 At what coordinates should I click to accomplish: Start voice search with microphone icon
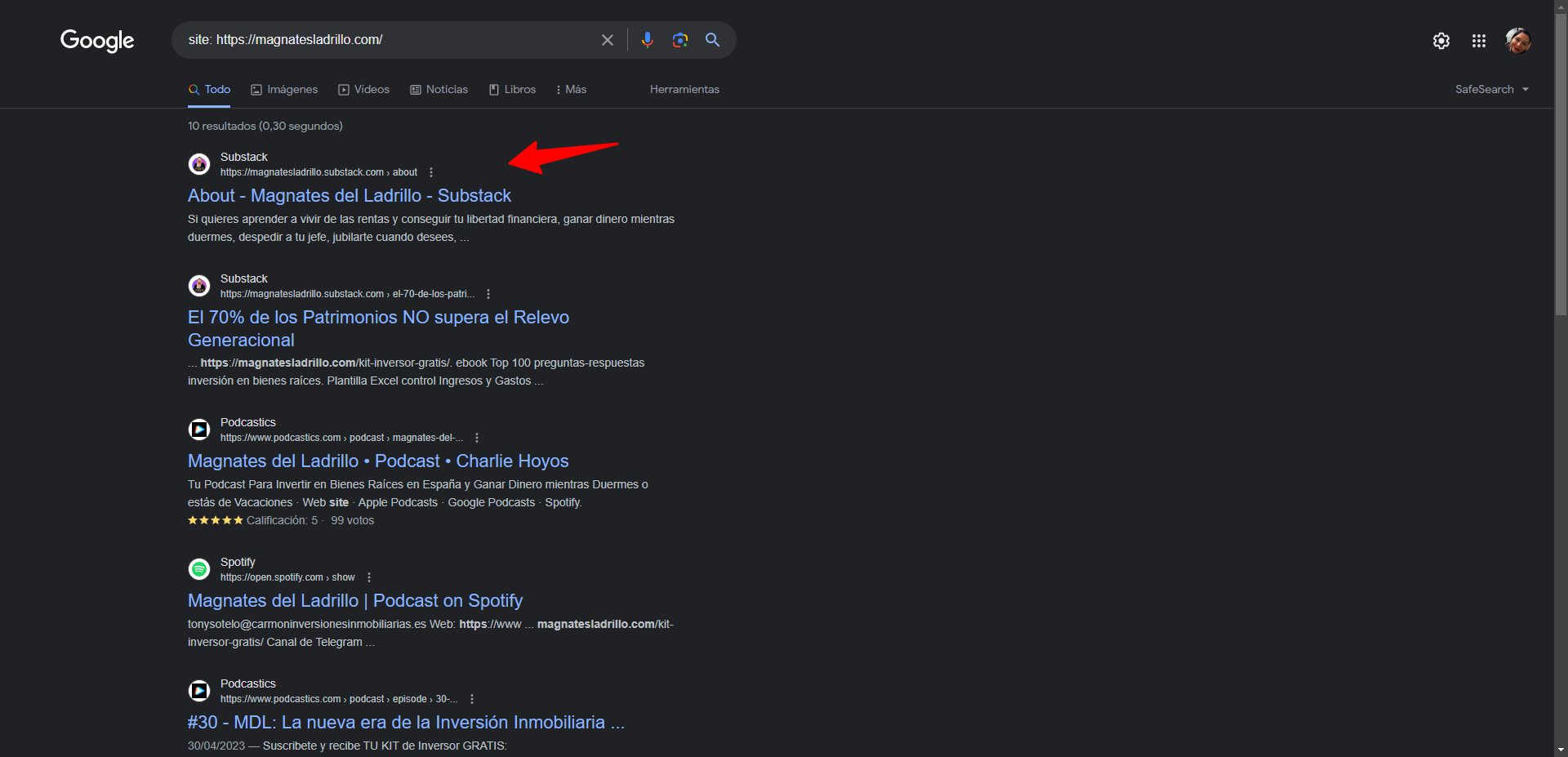click(x=648, y=40)
